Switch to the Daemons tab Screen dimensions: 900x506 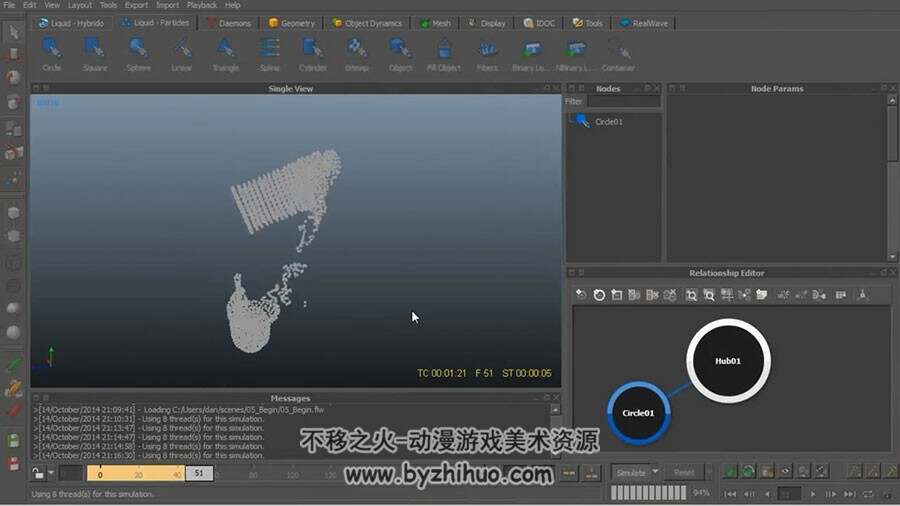point(229,23)
